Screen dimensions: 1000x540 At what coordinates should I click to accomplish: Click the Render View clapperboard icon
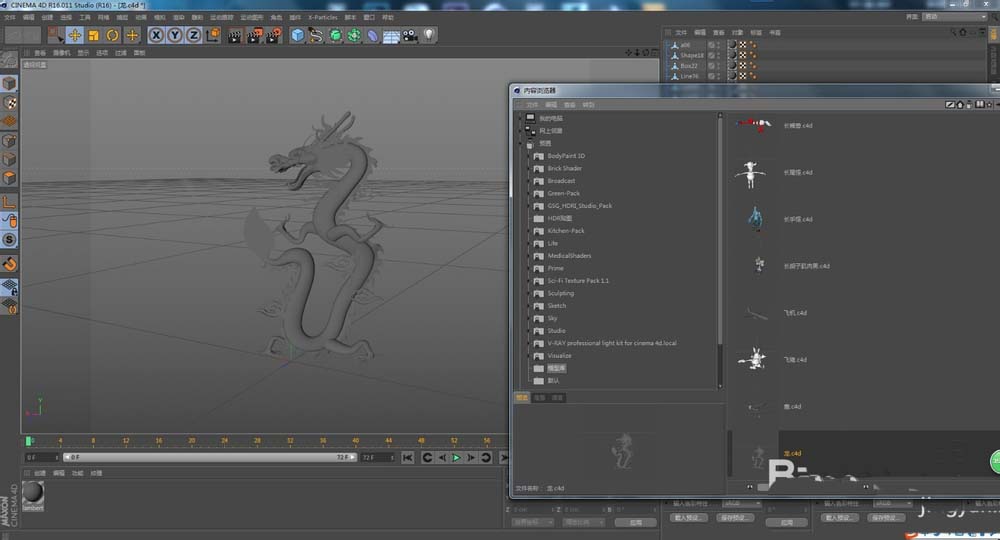pyautogui.click(x=234, y=35)
